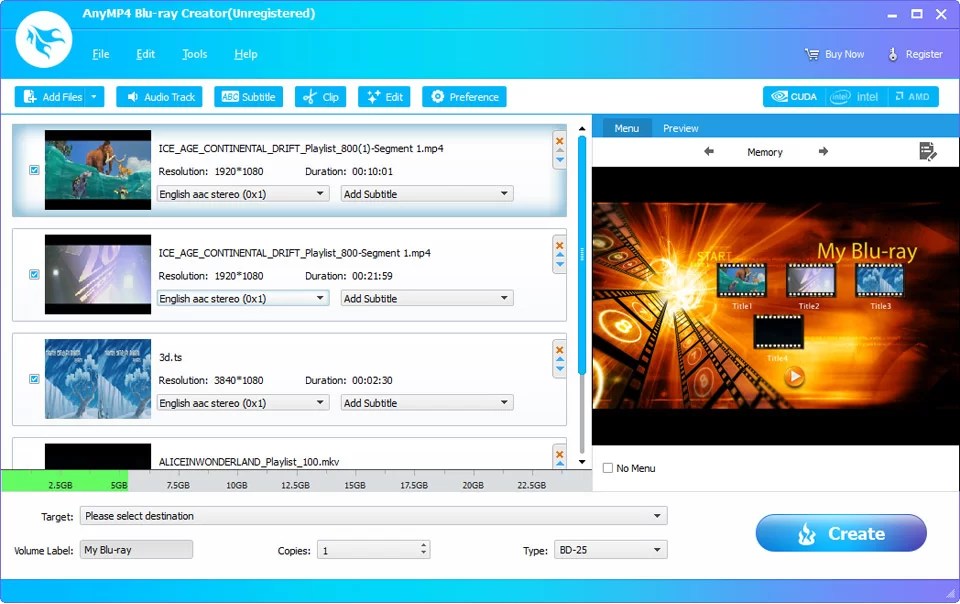Open the Clip tool
The width and height of the screenshot is (960, 604).
(320, 96)
